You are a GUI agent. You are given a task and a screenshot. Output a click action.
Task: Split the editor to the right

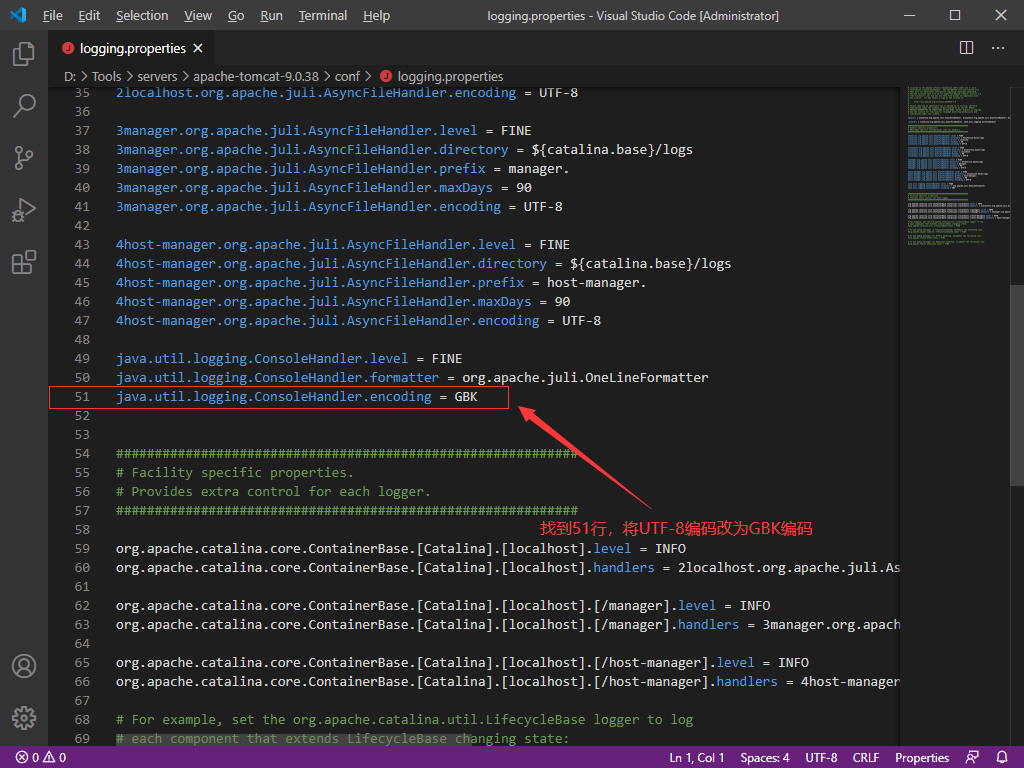967,48
